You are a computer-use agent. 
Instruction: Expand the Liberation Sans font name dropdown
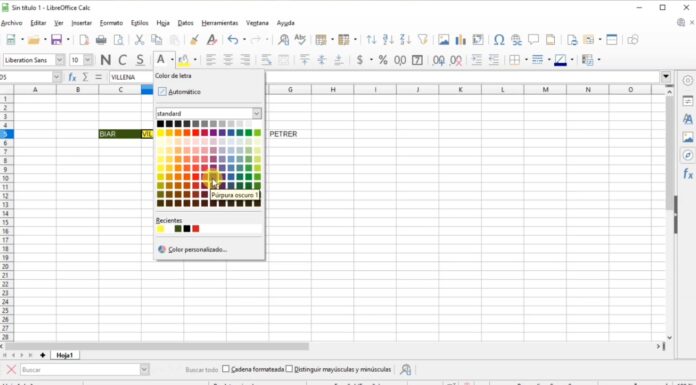[x=60, y=60]
